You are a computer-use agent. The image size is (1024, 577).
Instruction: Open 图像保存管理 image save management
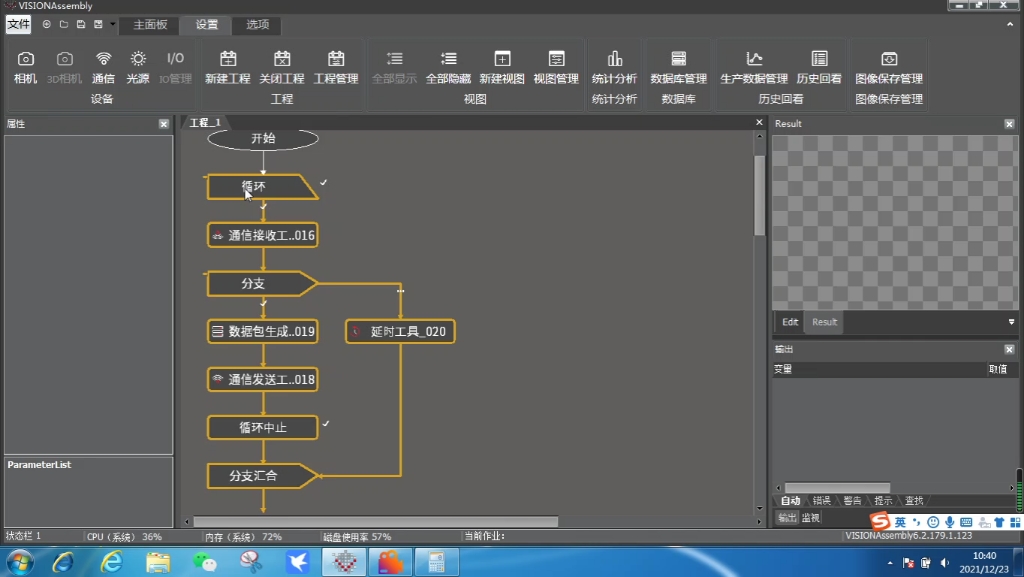(x=889, y=67)
